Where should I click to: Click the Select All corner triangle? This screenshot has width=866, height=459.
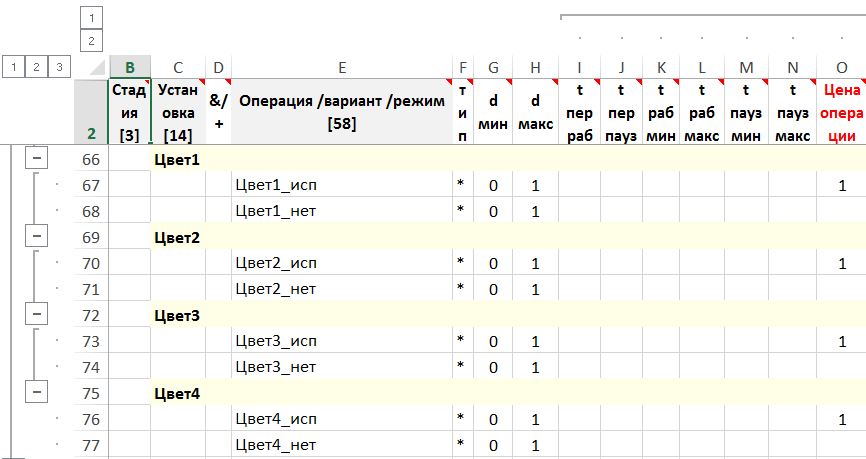95,67
